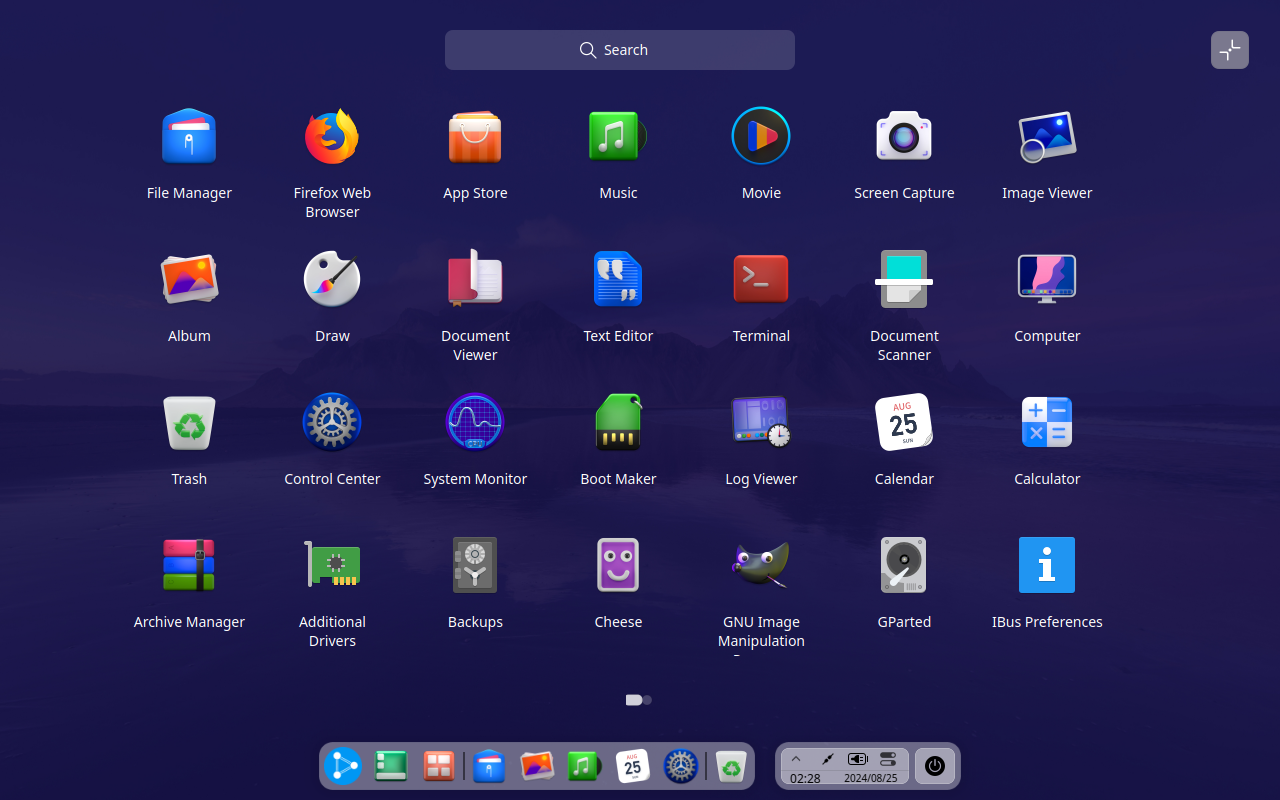The height and width of the screenshot is (800, 1280).
Task: Open the Terminal app
Action: click(x=761, y=279)
